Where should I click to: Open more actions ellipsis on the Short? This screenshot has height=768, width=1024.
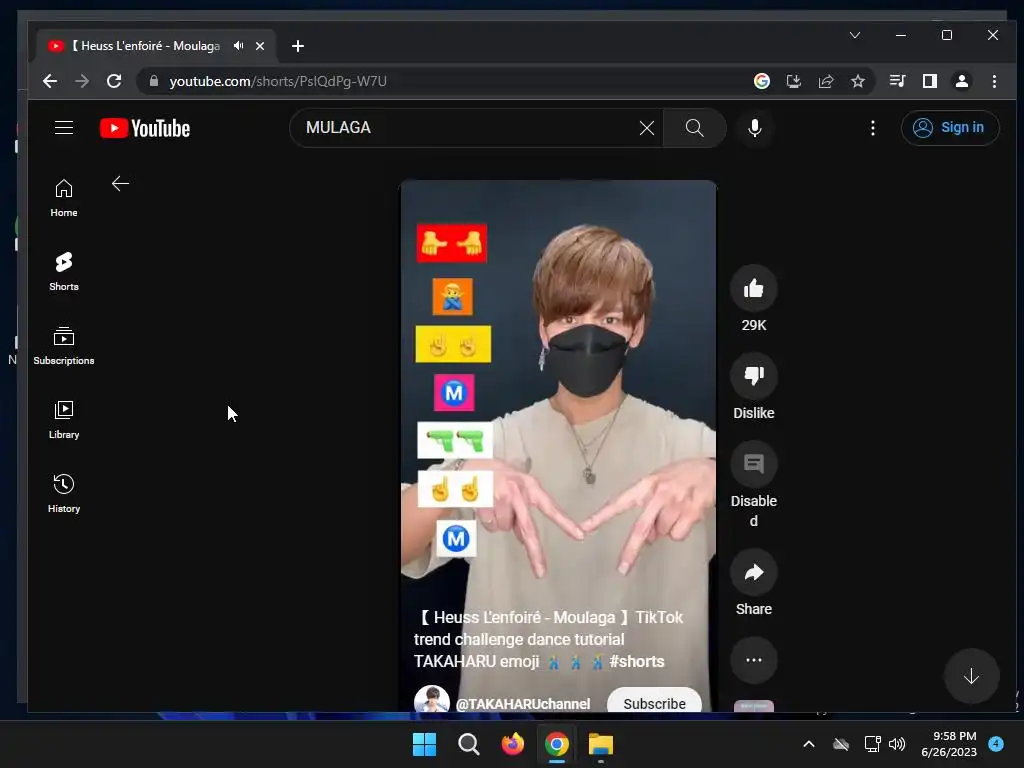pyautogui.click(x=754, y=660)
